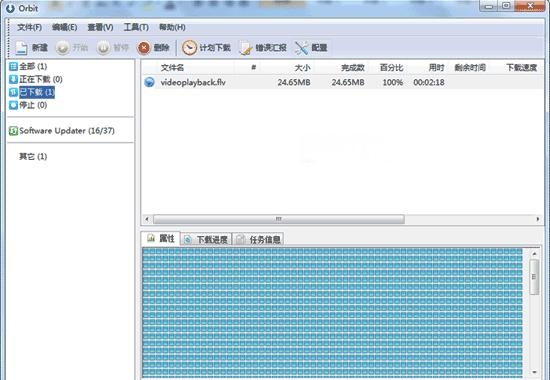The width and height of the screenshot is (550, 380).
Task: Select the 全部 (1) category
Action: [x=28, y=66]
